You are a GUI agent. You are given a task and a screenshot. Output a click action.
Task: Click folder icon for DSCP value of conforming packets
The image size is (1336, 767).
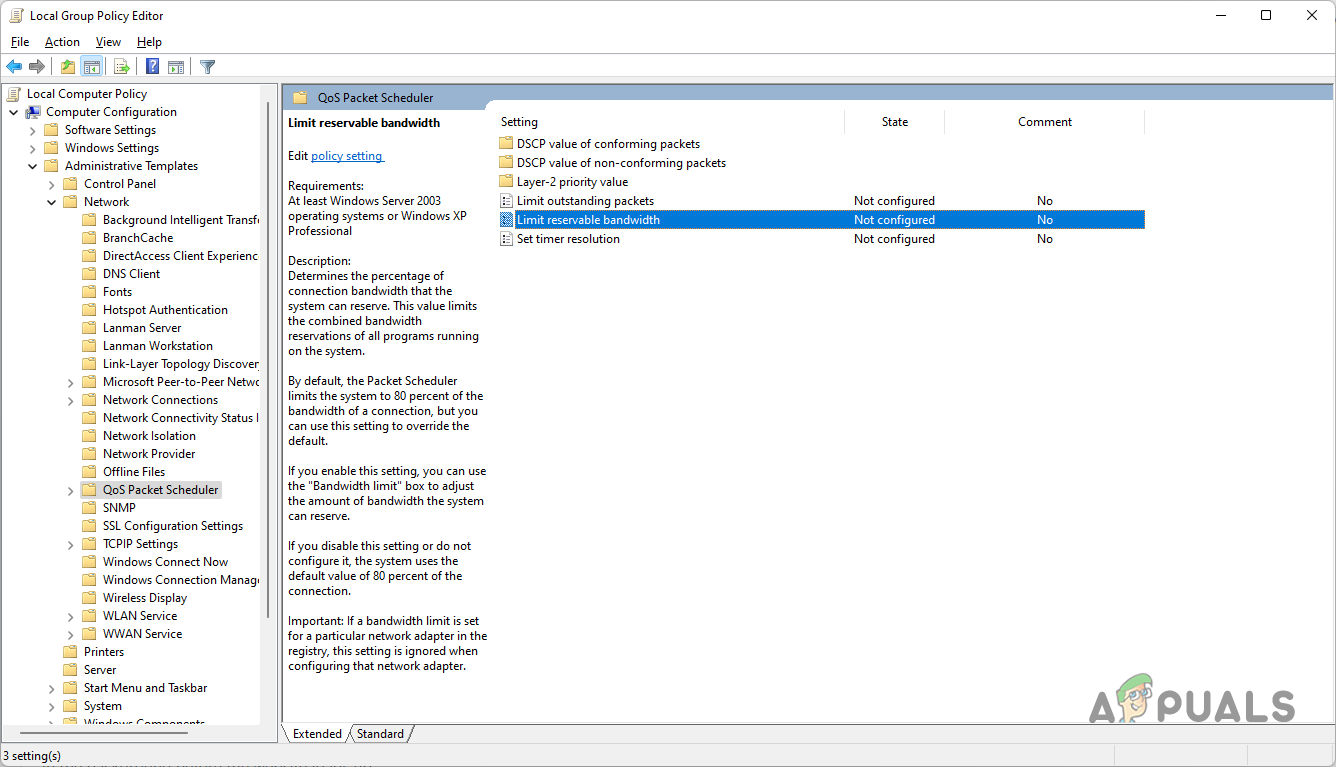(506, 144)
